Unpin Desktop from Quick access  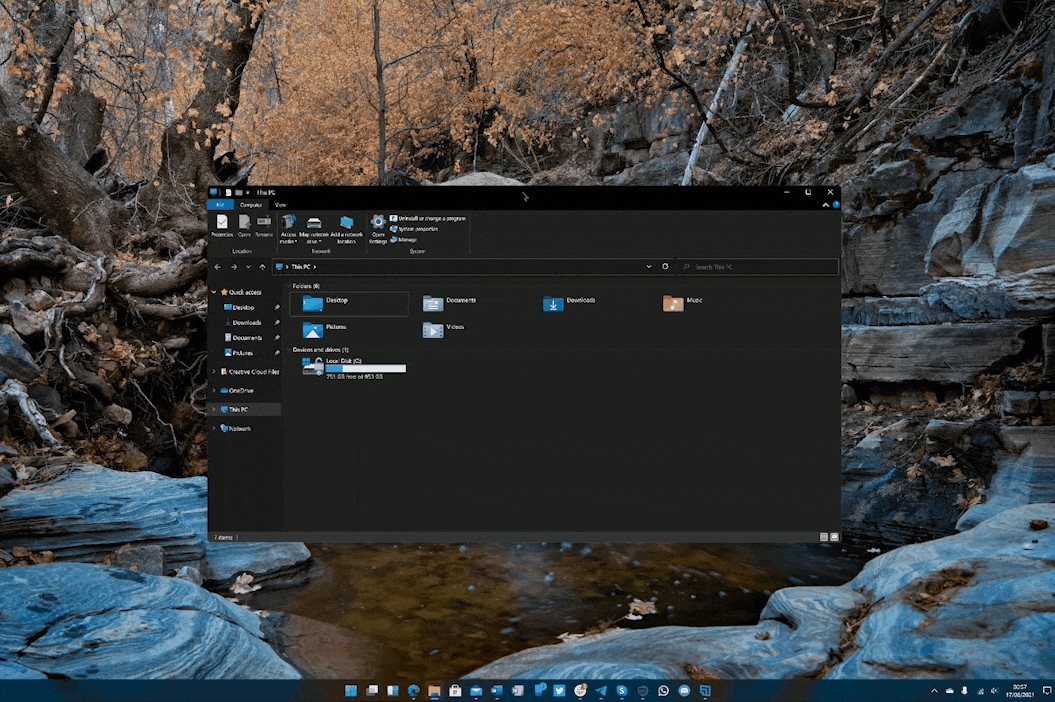(276, 308)
